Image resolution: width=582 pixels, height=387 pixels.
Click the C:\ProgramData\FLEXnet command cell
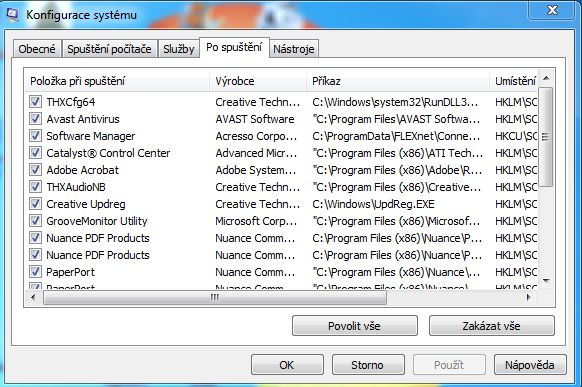click(x=396, y=136)
